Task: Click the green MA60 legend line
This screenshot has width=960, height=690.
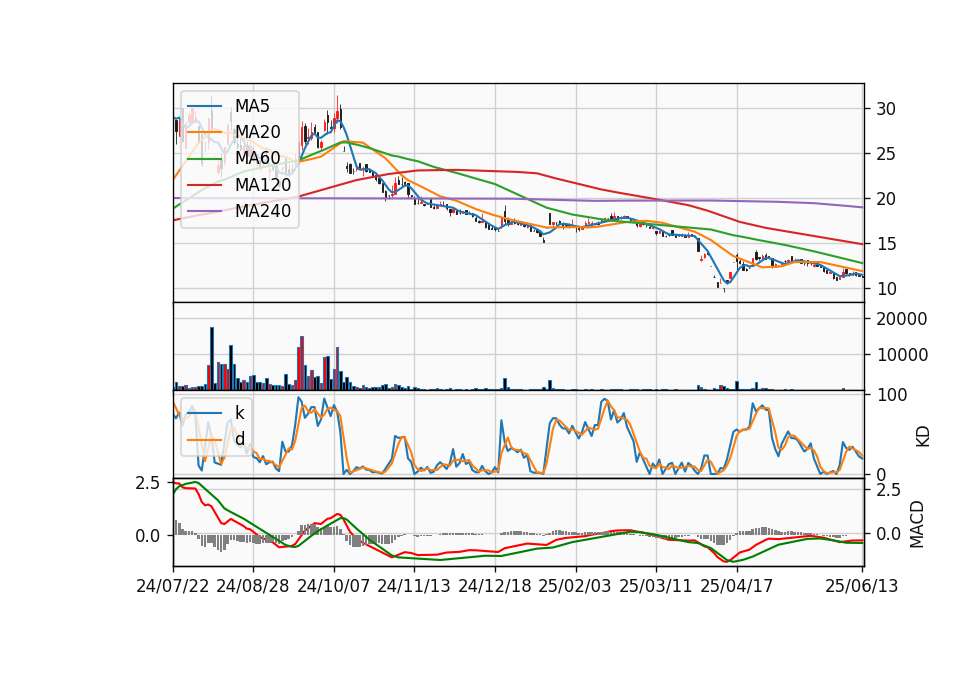Action: pyautogui.click(x=204, y=159)
